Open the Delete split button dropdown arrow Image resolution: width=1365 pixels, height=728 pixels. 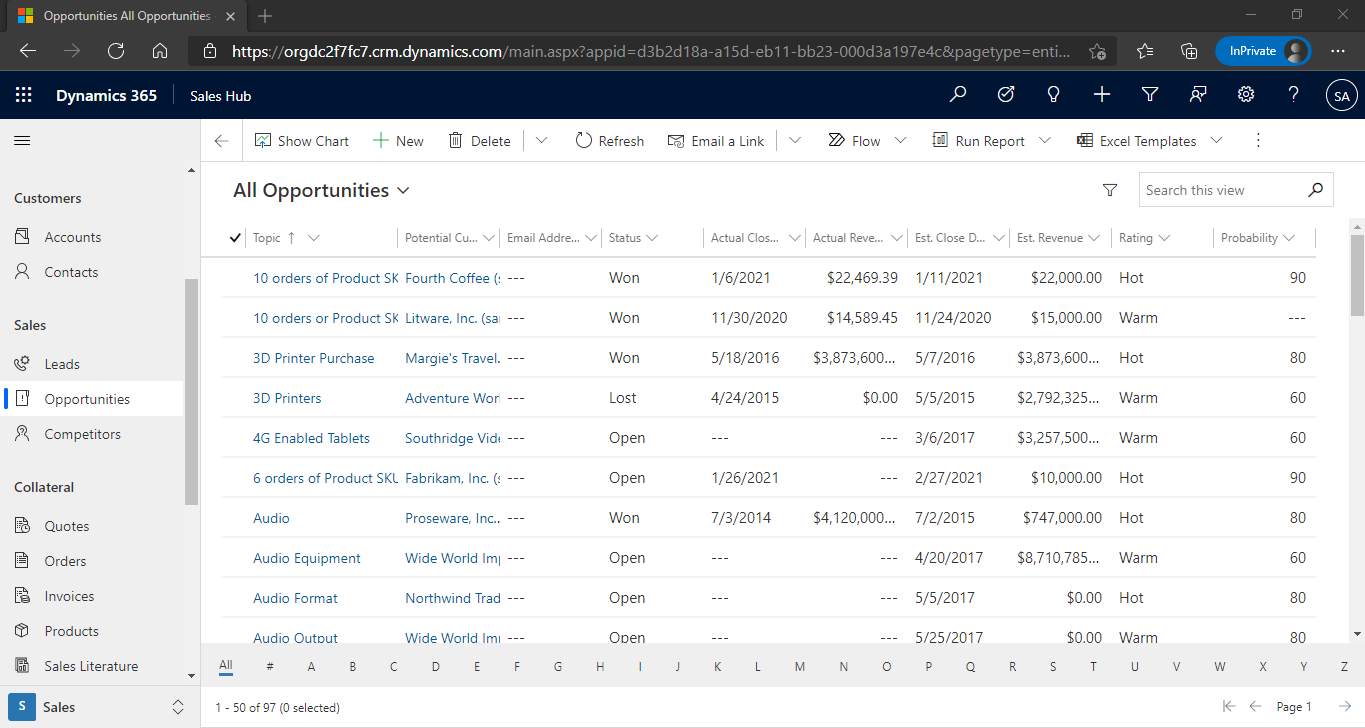(x=542, y=141)
